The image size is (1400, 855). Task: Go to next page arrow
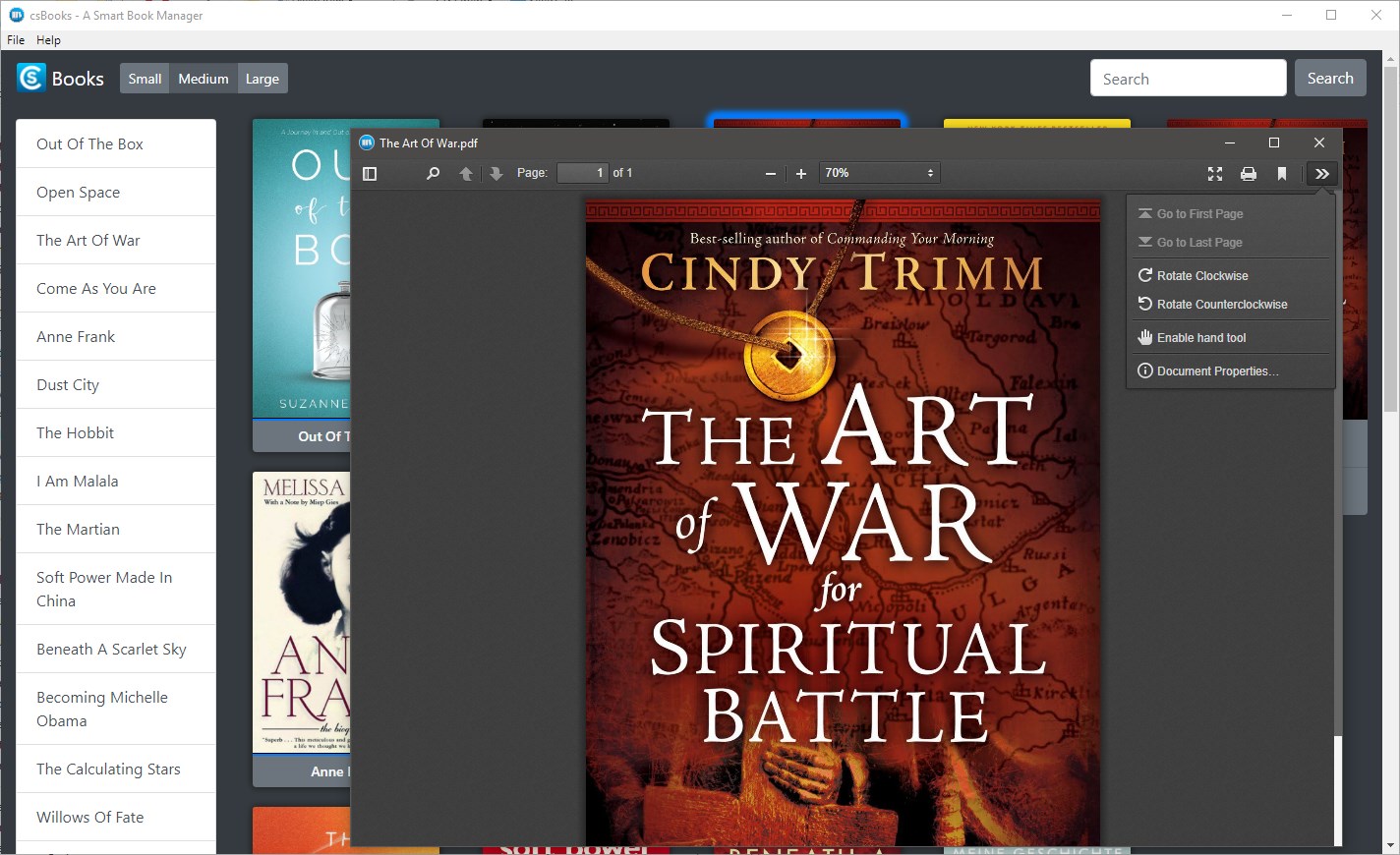(x=496, y=174)
